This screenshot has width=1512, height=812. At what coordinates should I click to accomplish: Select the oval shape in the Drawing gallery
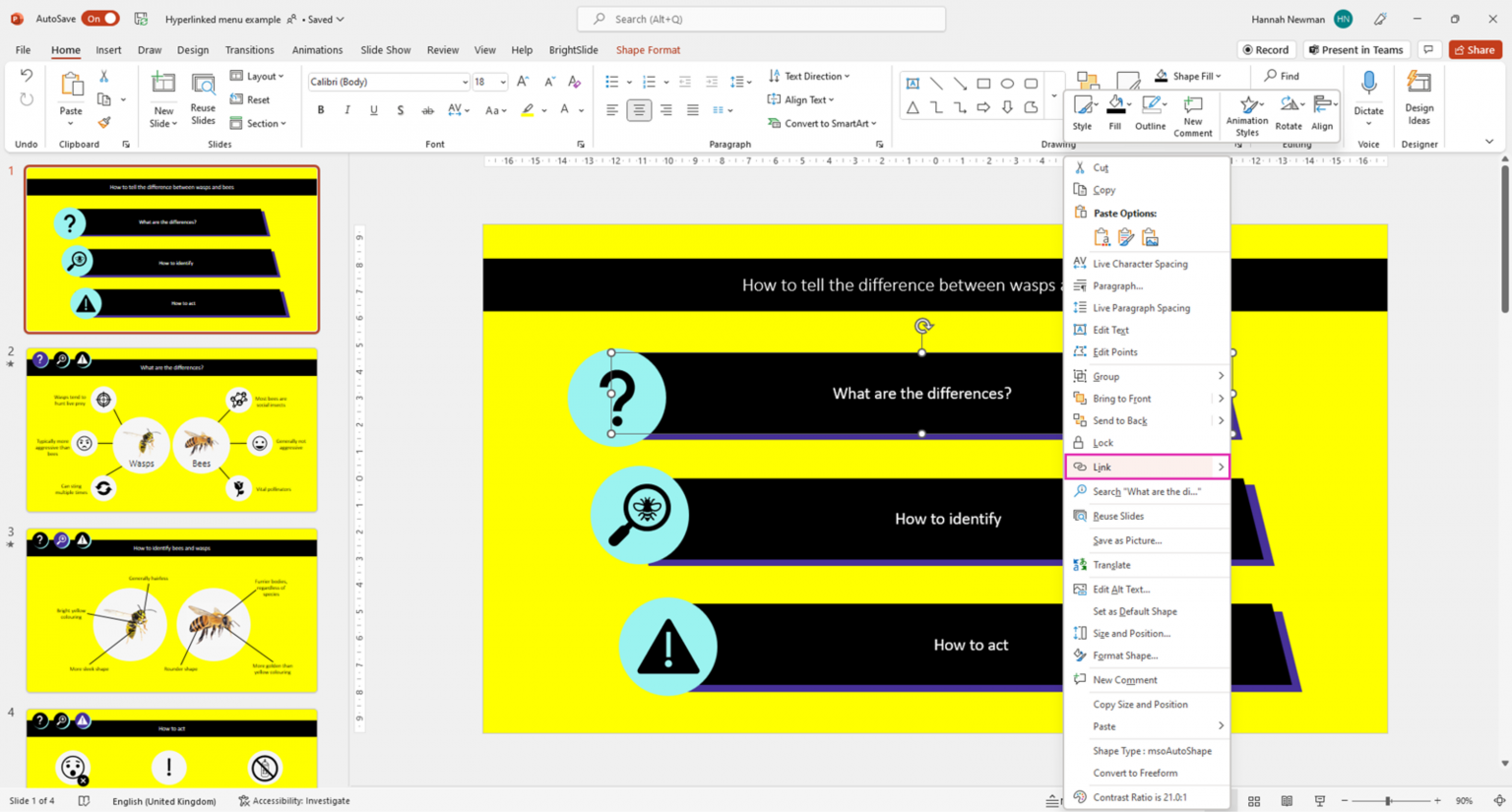pyautogui.click(x=1006, y=84)
